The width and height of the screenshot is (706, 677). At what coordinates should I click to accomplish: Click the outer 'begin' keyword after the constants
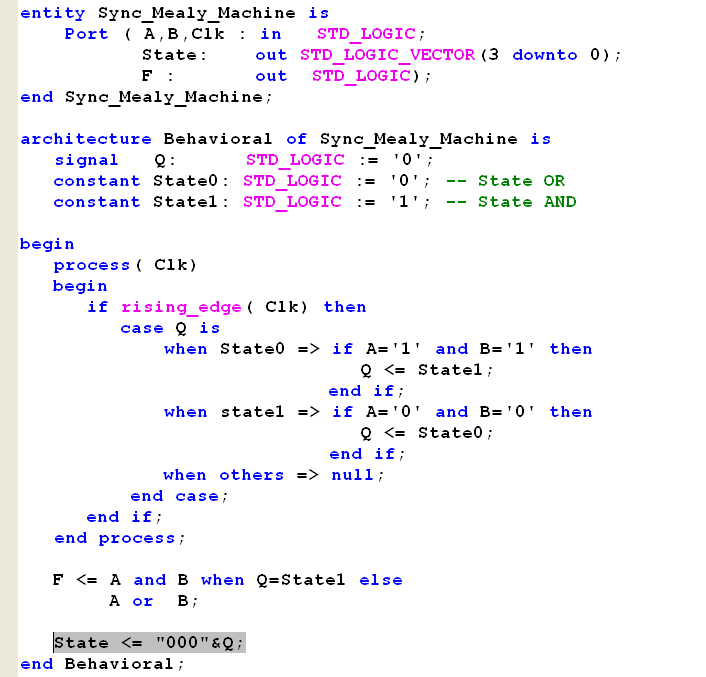47,244
